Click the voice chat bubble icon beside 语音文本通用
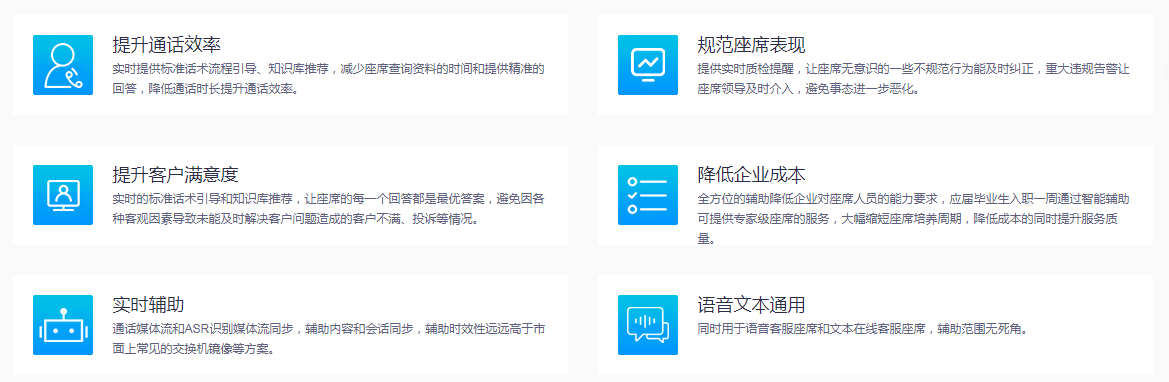1169x382 pixels. (648, 325)
